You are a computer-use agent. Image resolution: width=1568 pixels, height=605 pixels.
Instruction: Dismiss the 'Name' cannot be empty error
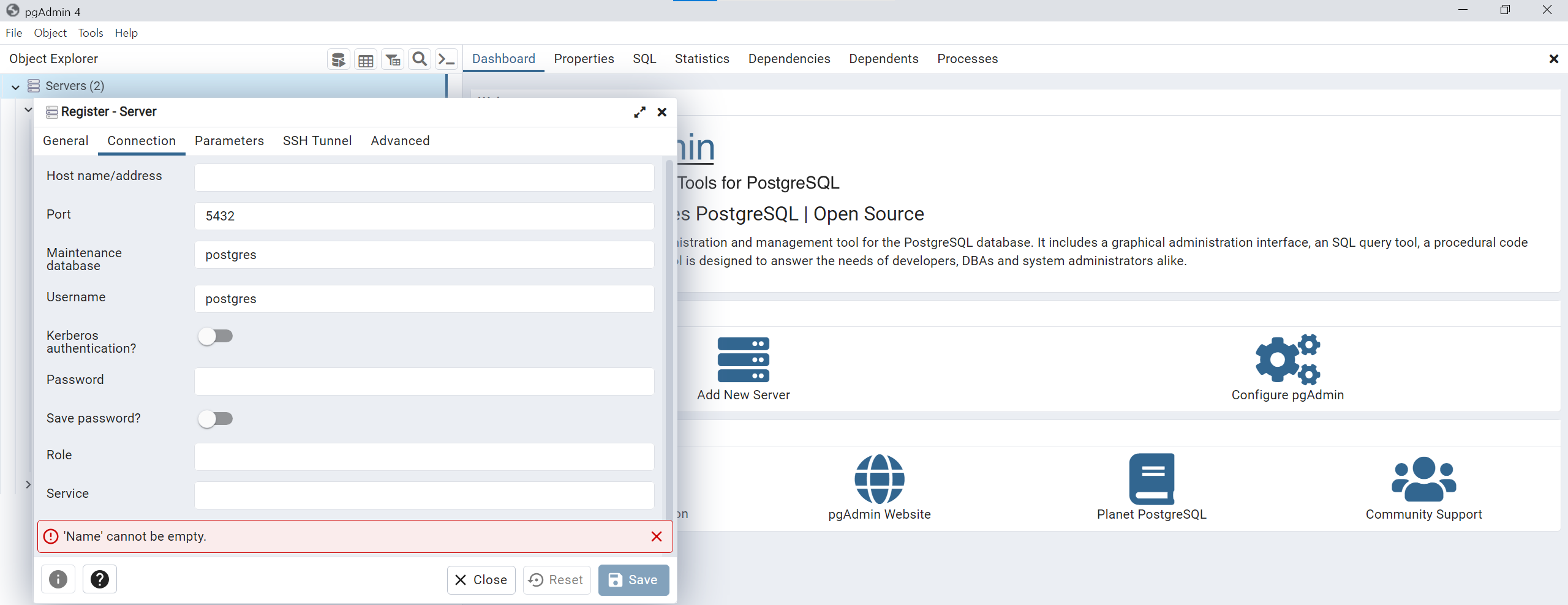[657, 536]
